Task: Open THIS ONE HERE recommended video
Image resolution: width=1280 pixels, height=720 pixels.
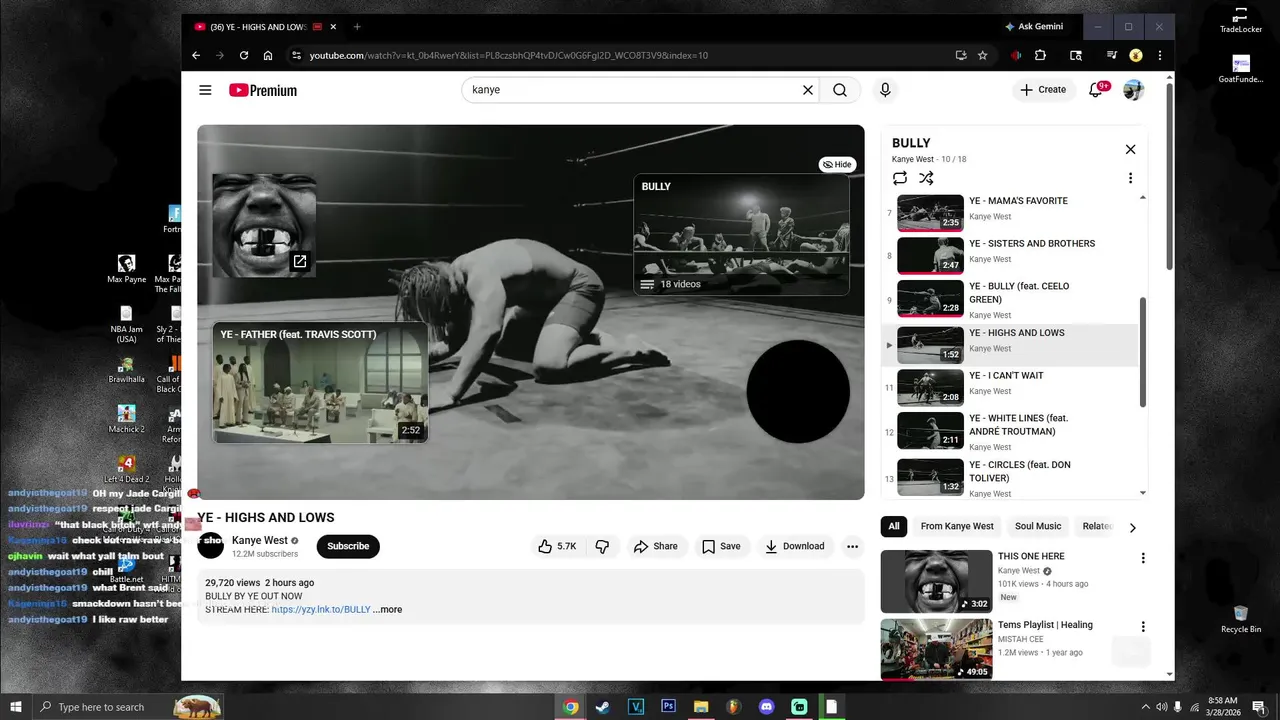Action: [x=936, y=581]
